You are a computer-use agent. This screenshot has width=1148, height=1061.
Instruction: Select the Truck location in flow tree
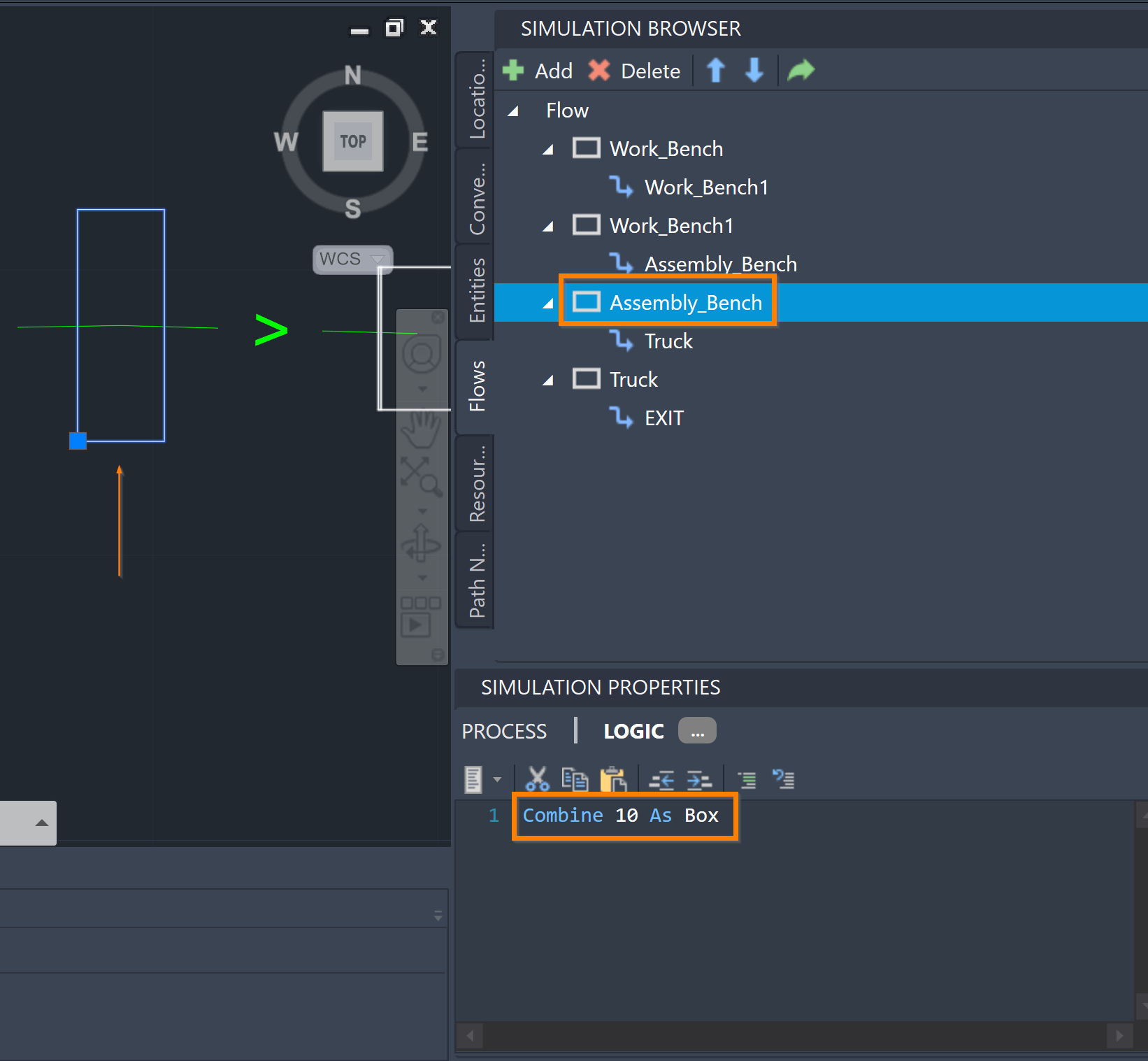(x=633, y=380)
